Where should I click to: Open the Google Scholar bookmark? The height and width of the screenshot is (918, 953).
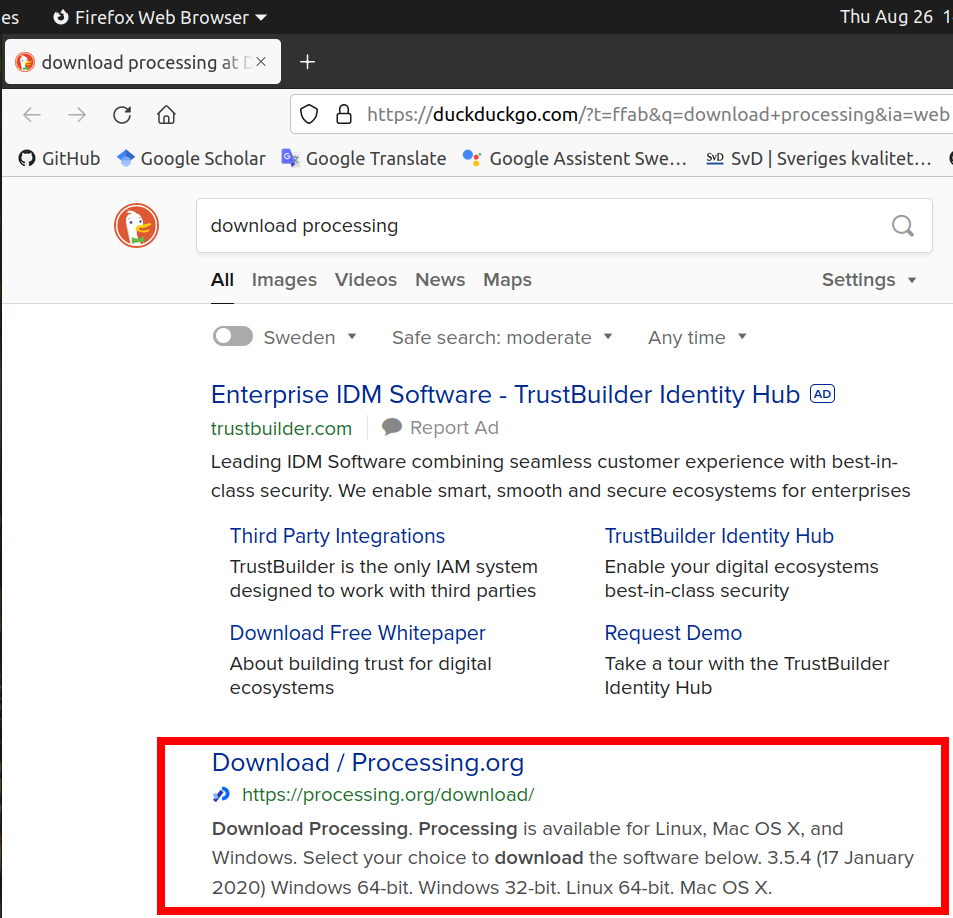(191, 159)
